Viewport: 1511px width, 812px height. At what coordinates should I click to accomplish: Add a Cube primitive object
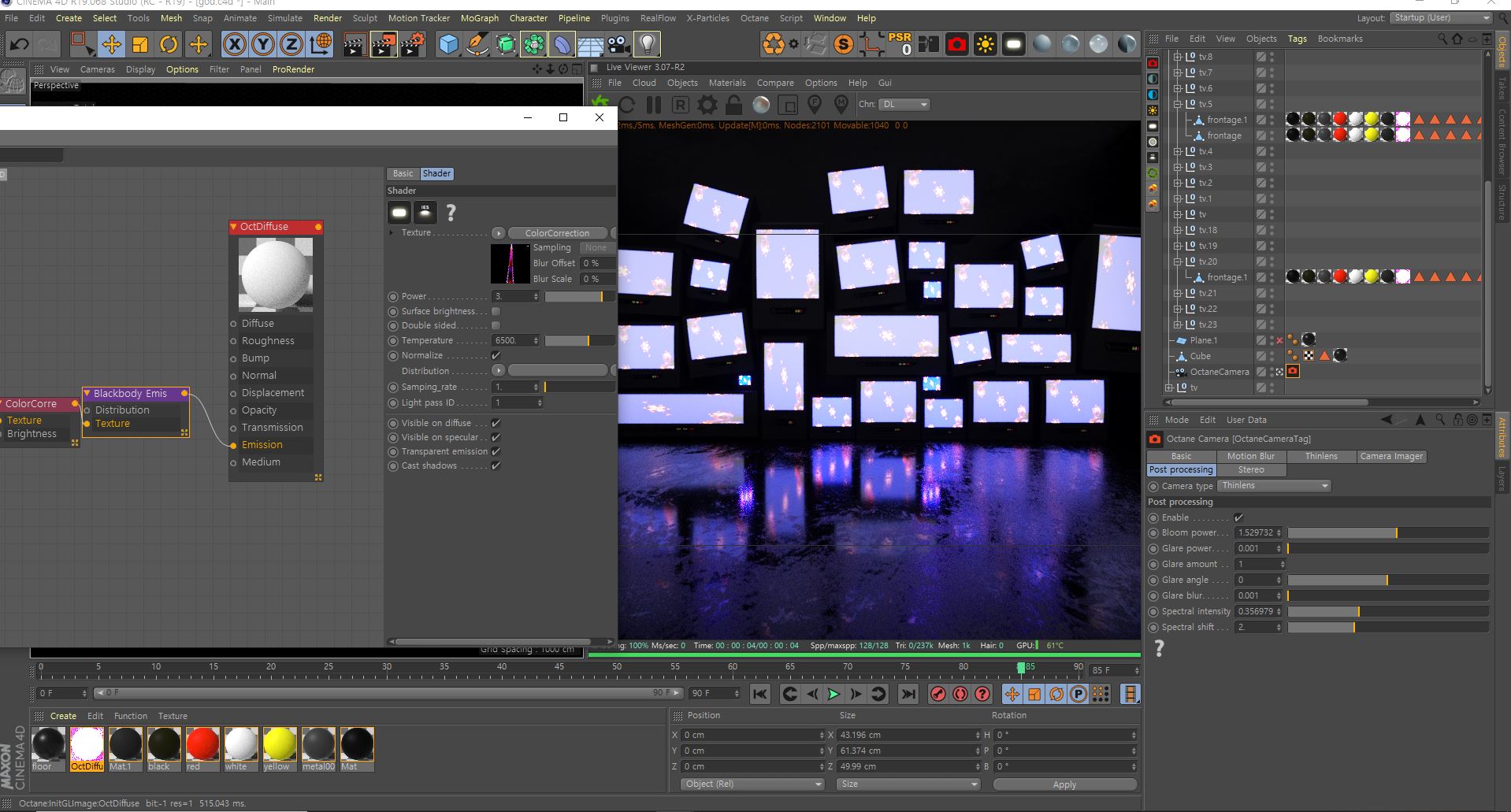coord(448,44)
